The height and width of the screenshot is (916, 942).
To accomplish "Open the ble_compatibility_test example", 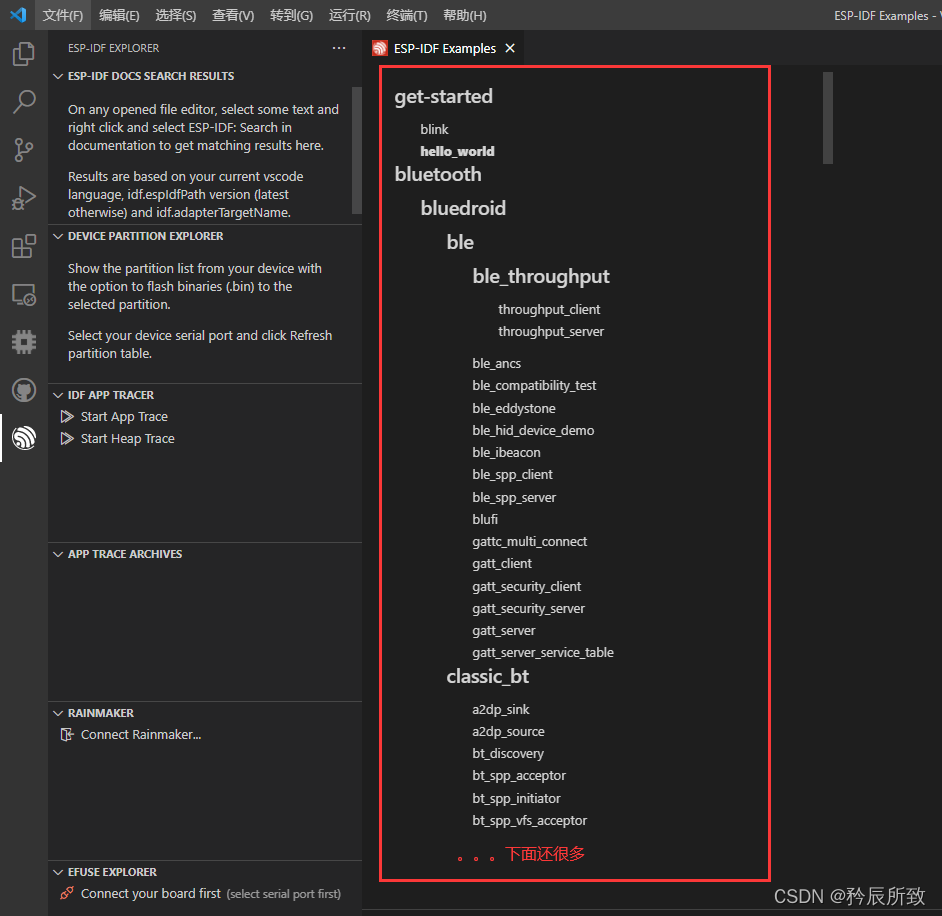I will [x=534, y=386].
